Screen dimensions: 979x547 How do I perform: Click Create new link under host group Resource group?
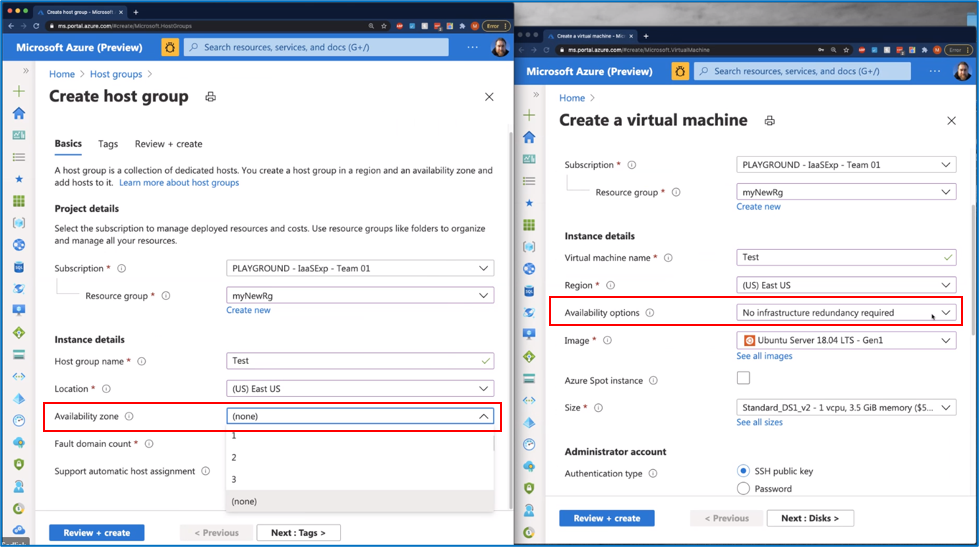[x=248, y=310]
